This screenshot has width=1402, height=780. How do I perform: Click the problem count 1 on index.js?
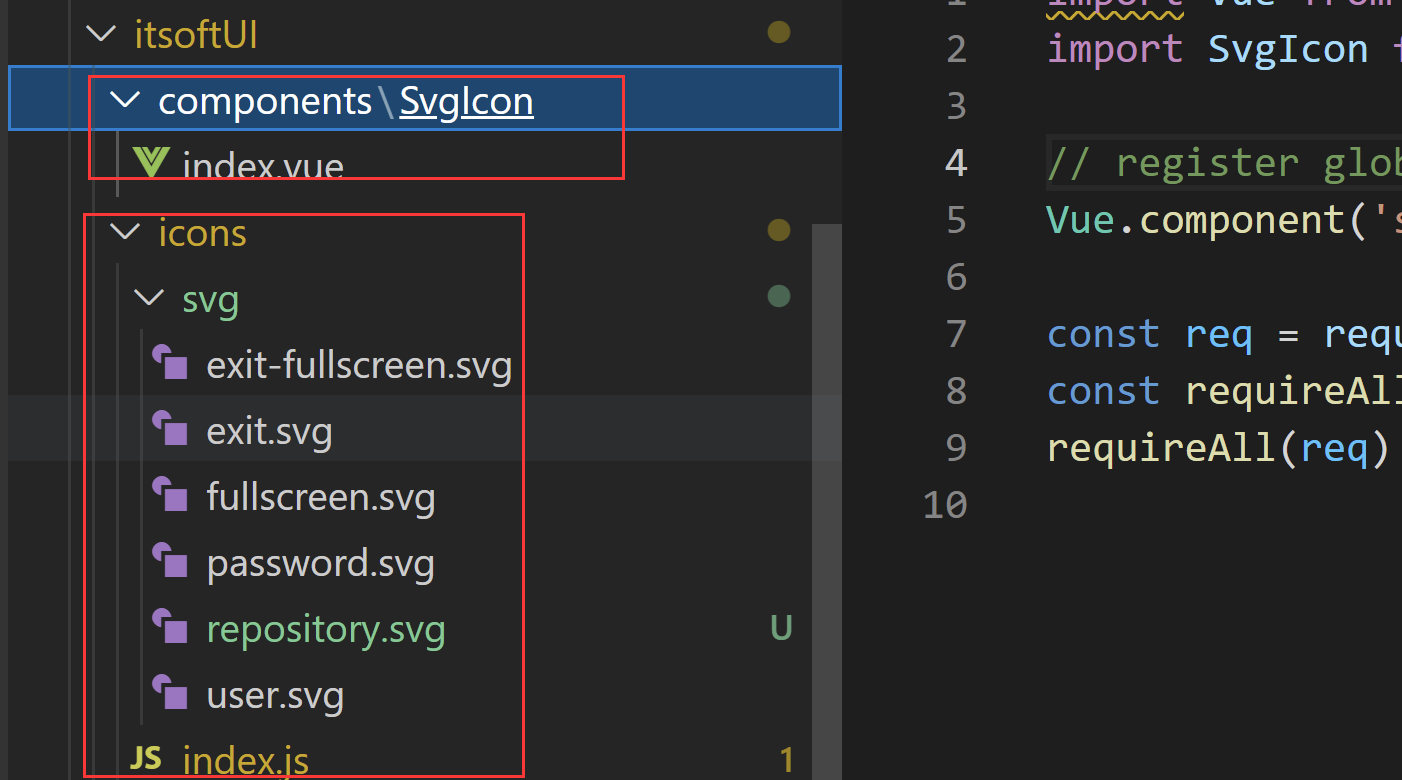tap(787, 760)
